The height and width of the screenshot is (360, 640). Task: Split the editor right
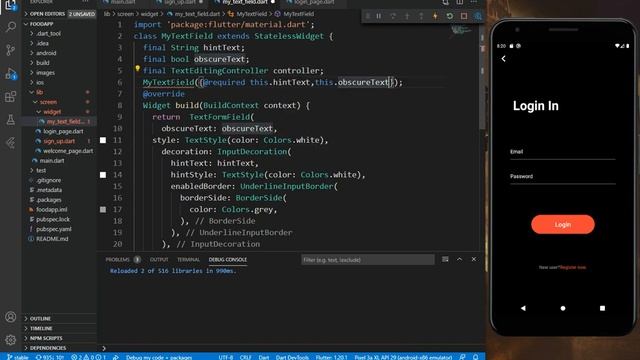(460, 2)
